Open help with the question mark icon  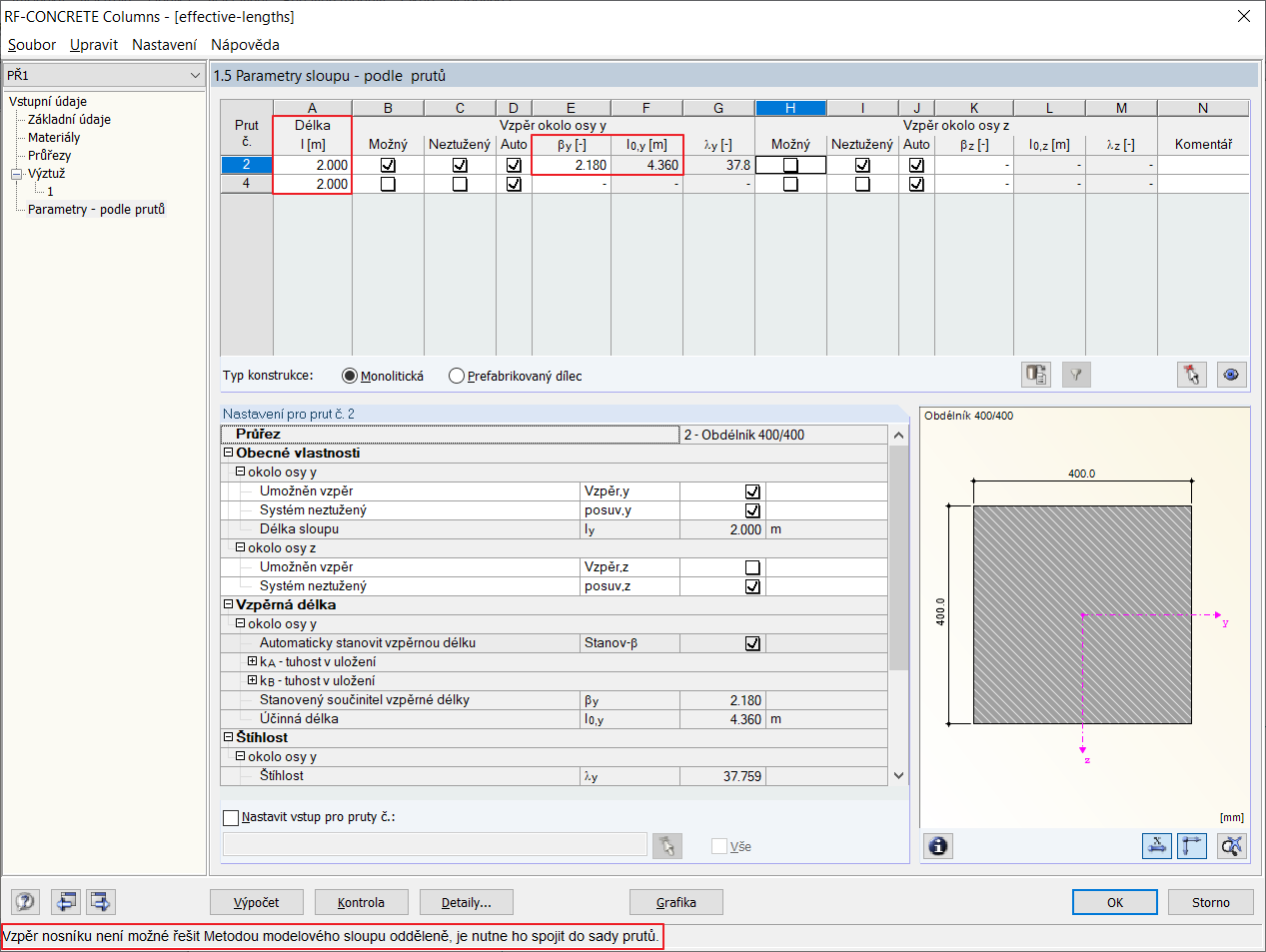[x=25, y=902]
